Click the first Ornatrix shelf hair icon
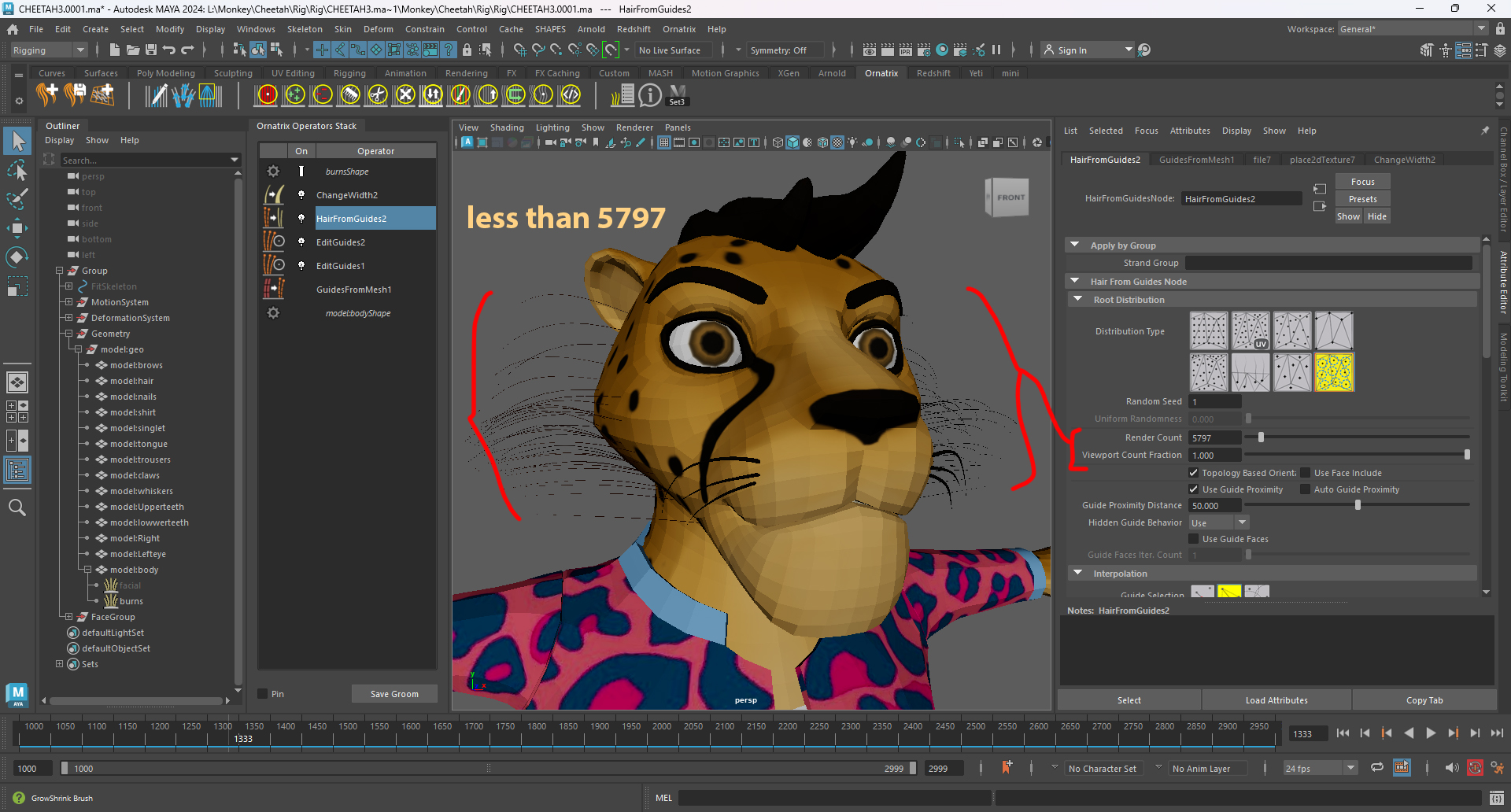Image resolution: width=1511 pixels, height=812 pixels. (47, 95)
